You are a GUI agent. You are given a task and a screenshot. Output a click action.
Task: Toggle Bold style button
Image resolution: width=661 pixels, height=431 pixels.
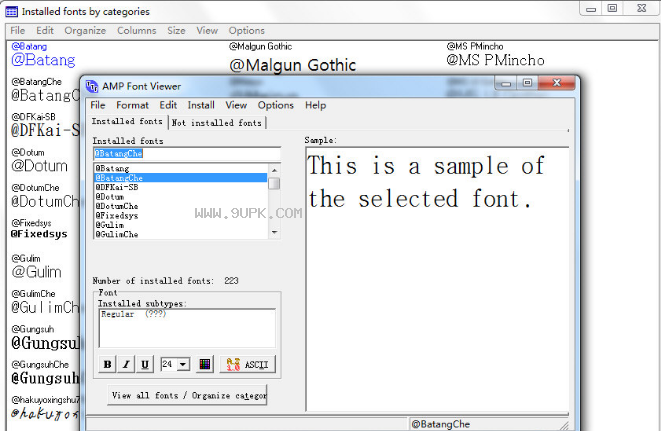pos(107,364)
